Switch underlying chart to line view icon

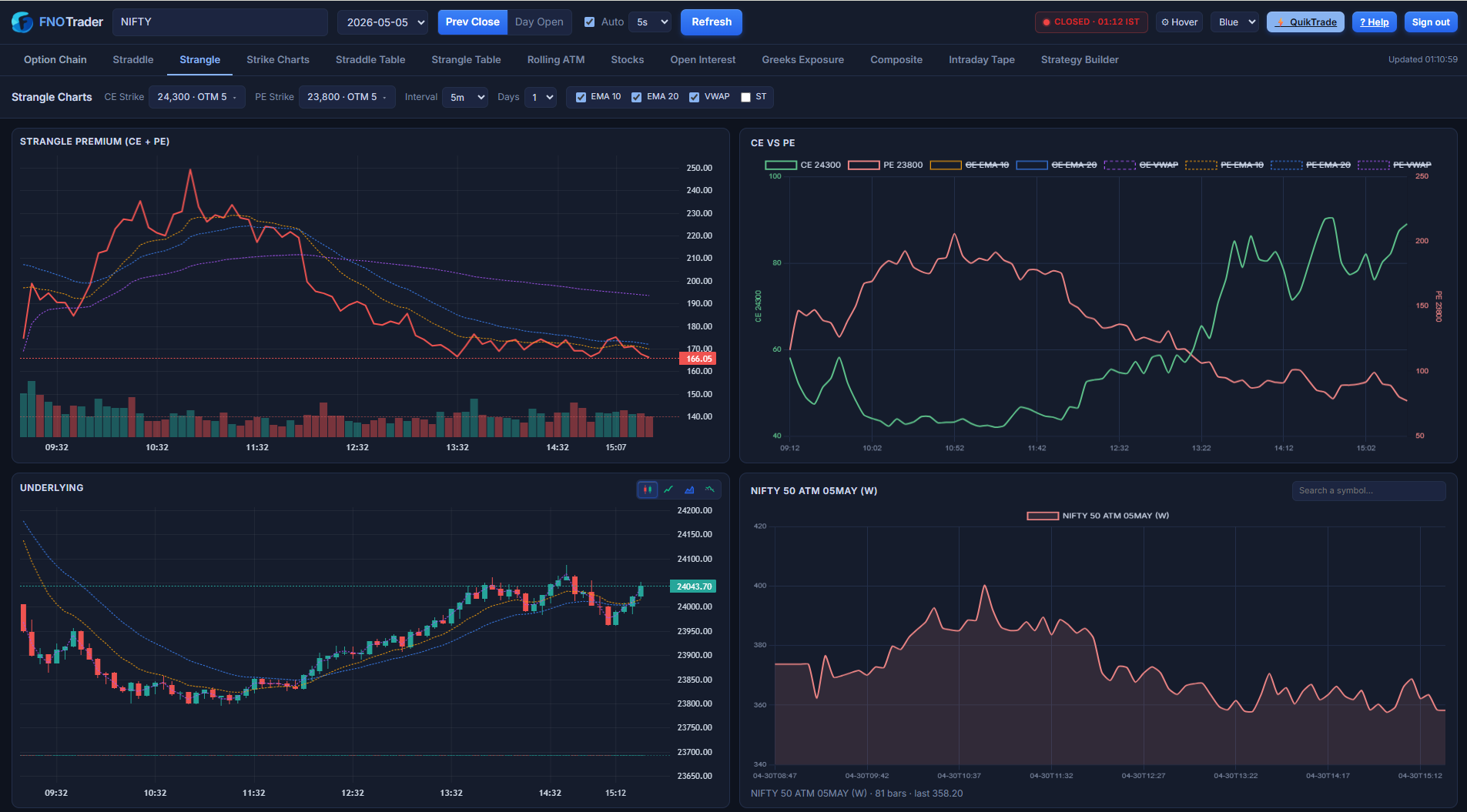[668, 490]
